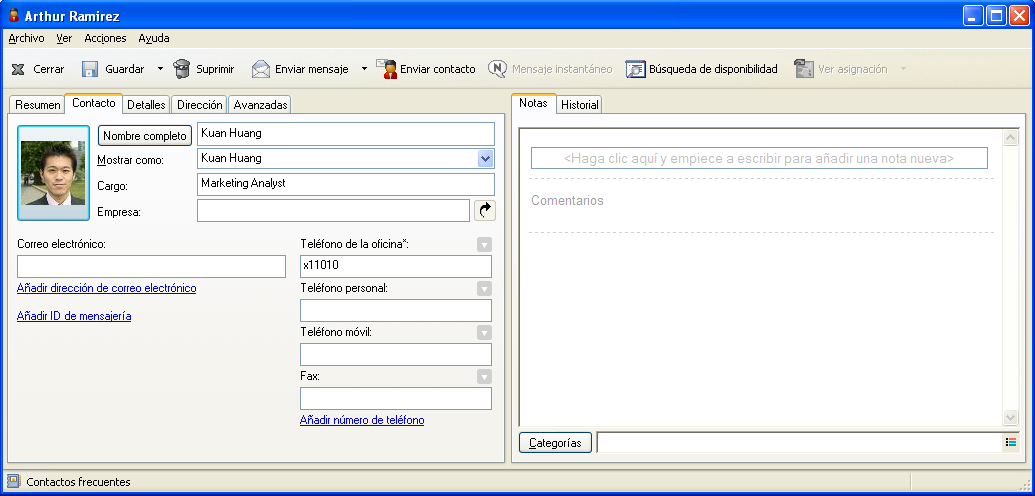Image resolution: width=1035 pixels, height=496 pixels.
Task: Expand the Ver asignación dropdown arrow
Action: point(904,69)
